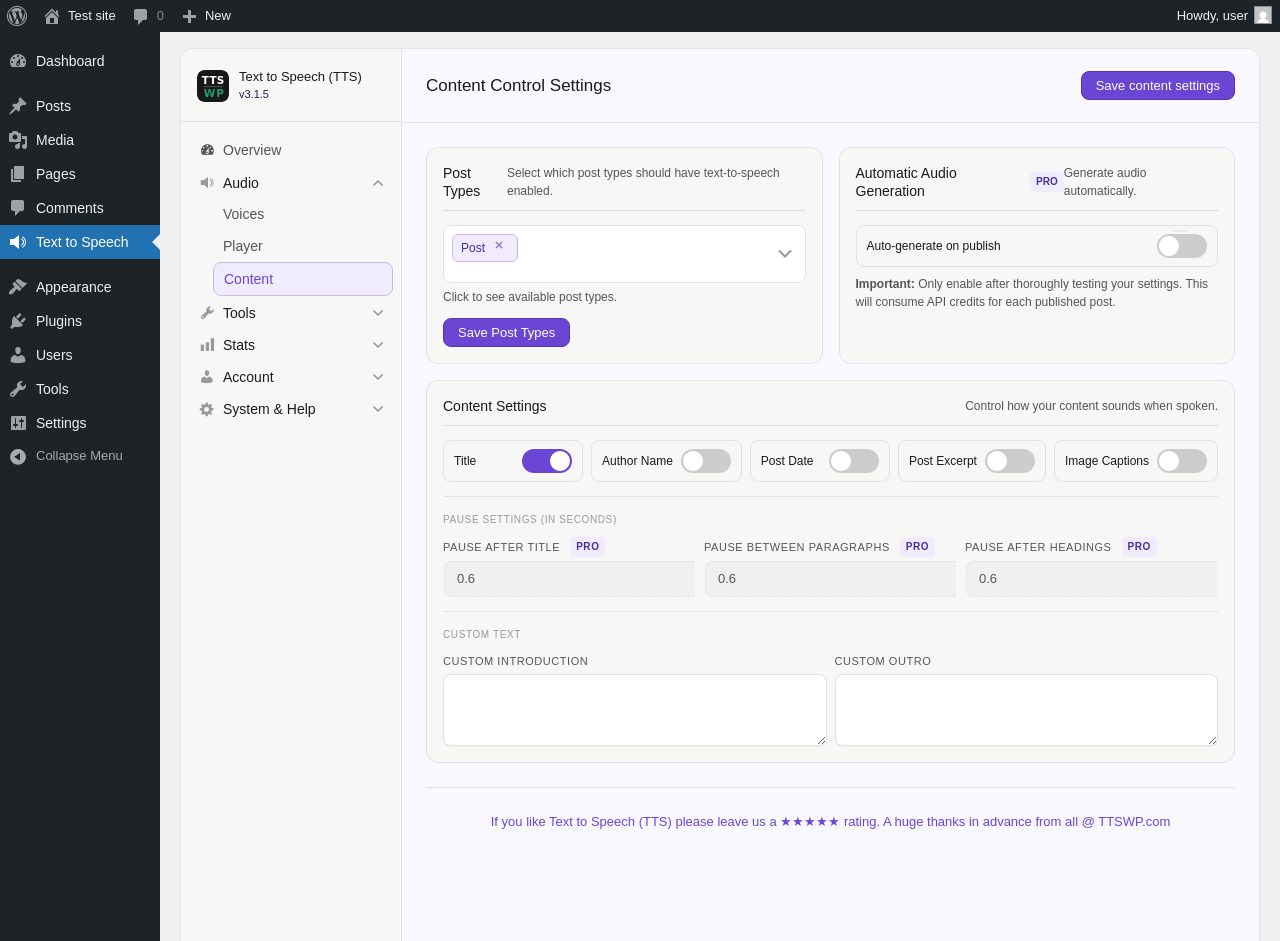Enable the Author Name toggle

coord(706,461)
